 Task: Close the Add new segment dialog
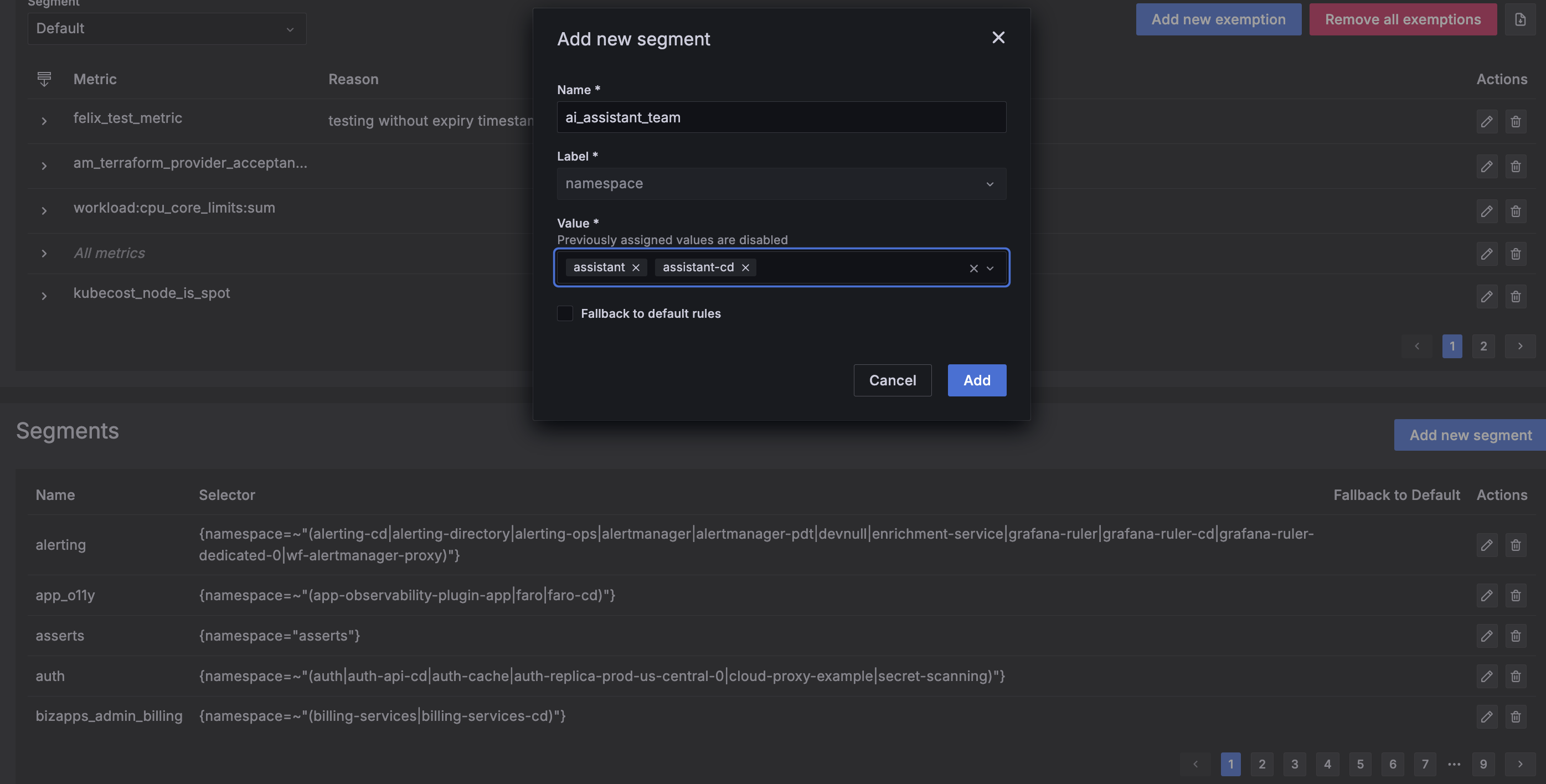(x=998, y=37)
